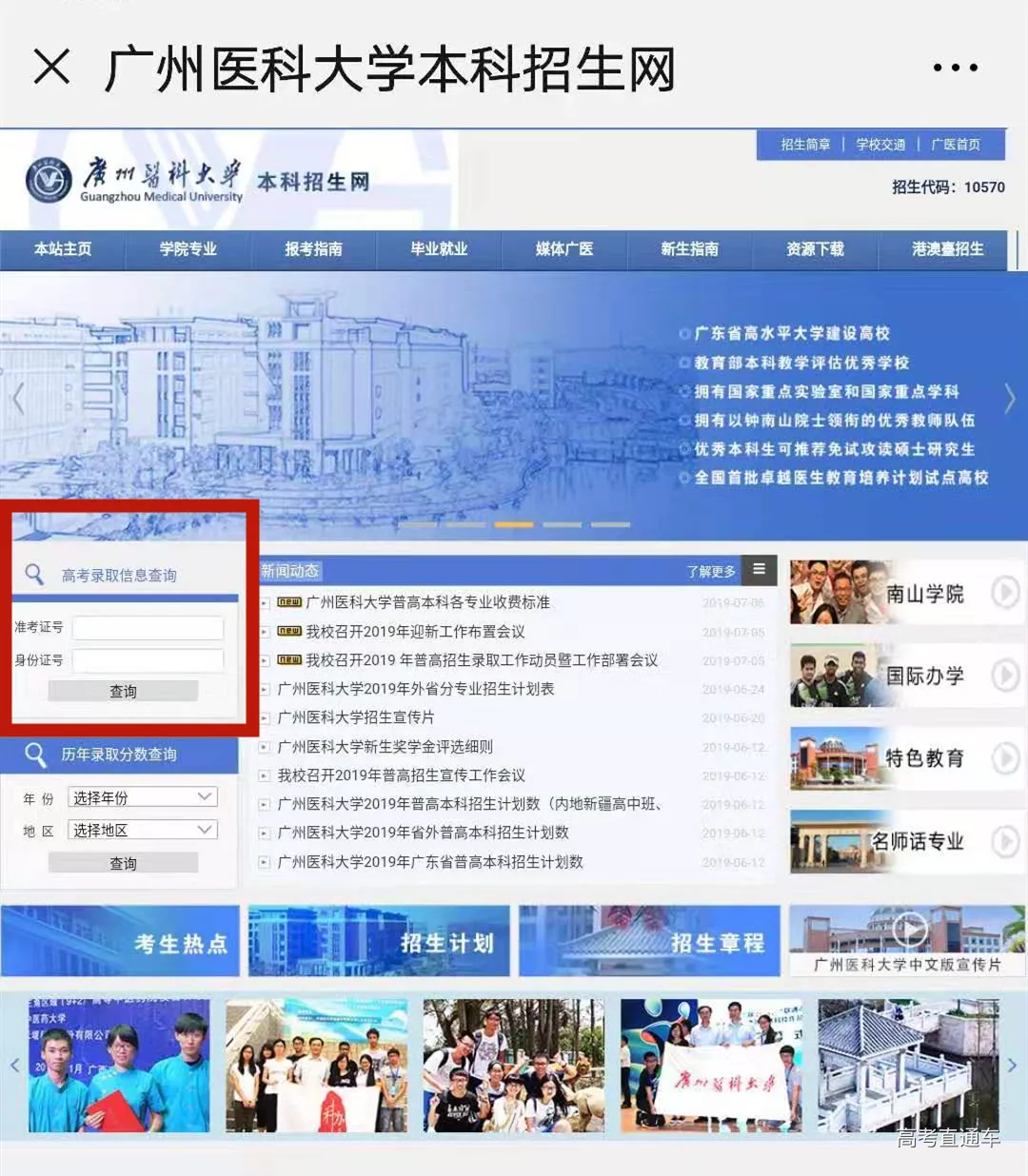This screenshot has width=1028, height=1176.
Task: Click the play icon on 中文版宣传片 video
Action: coord(909,930)
